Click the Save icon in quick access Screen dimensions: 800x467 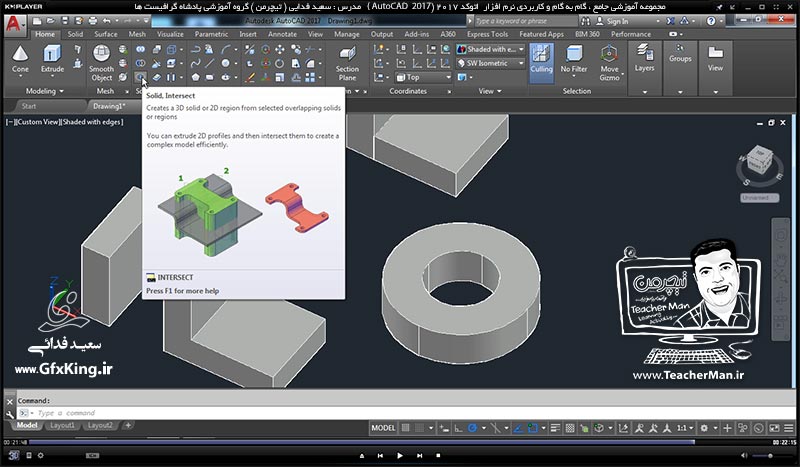coord(64,21)
